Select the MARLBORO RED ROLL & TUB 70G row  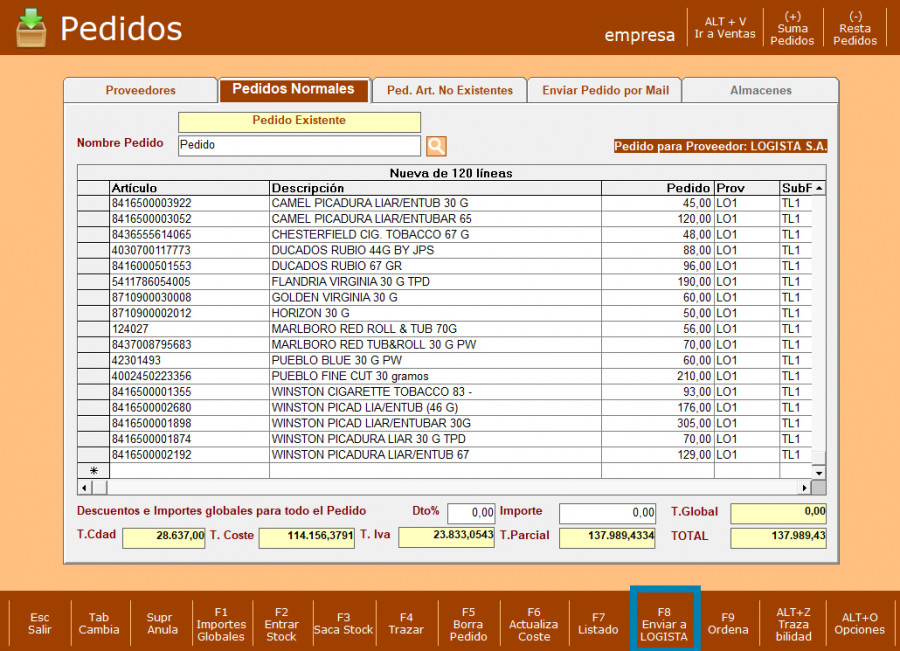click(x=434, y=329)
